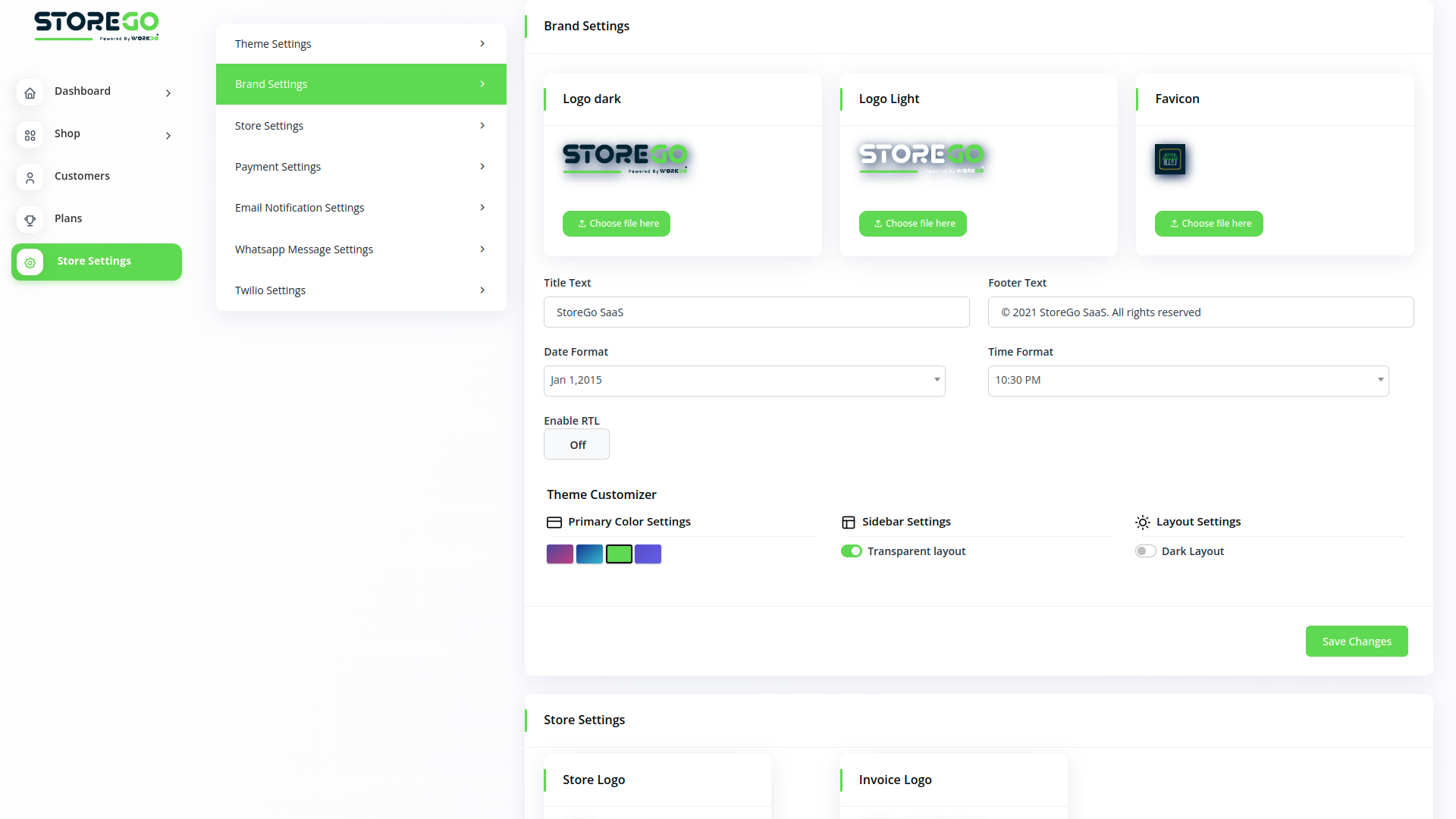
Task: Click the Payment Settings row chevron
Action: click(x=482, y=167)
